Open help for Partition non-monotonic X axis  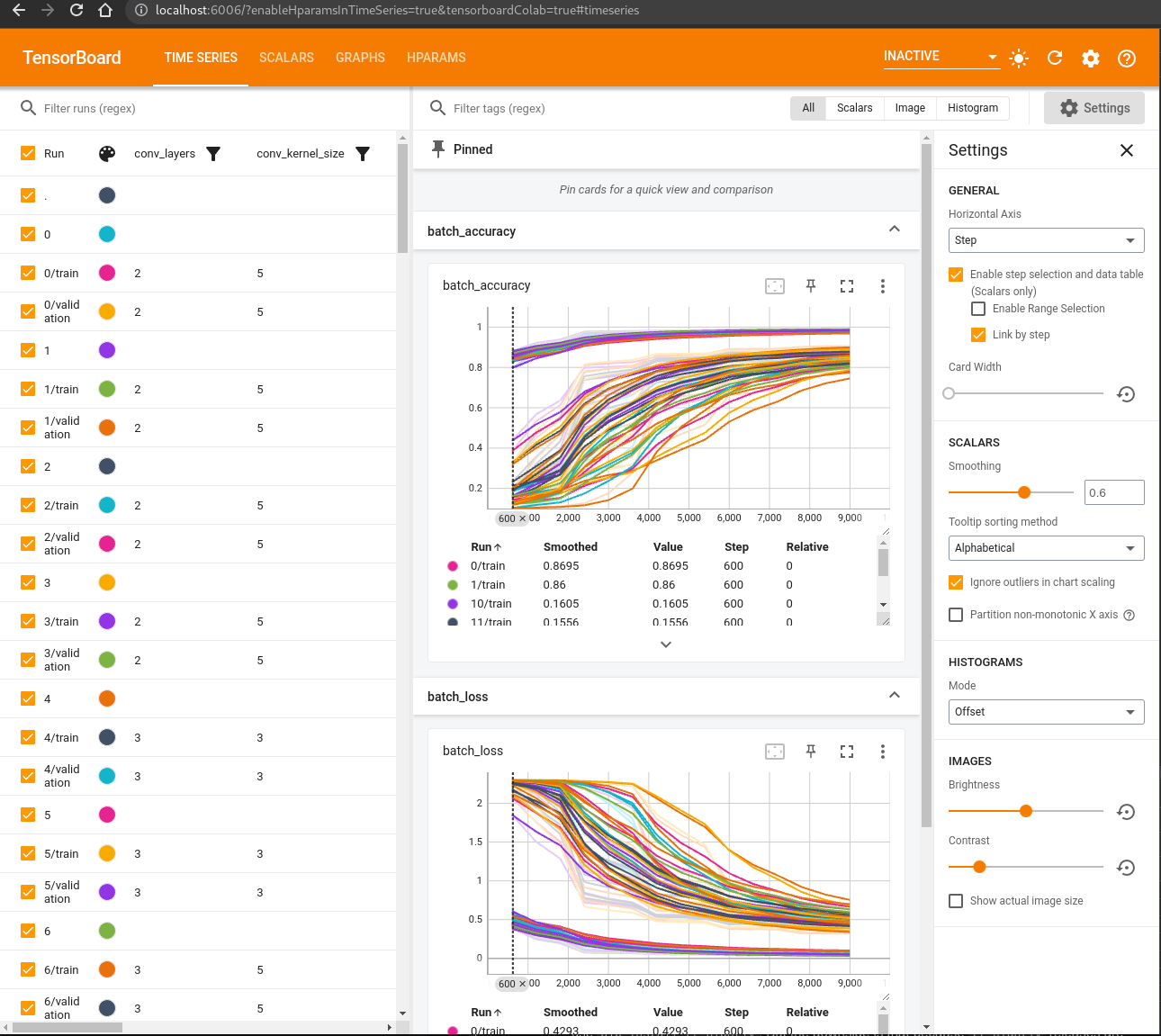pos(1129,616)
